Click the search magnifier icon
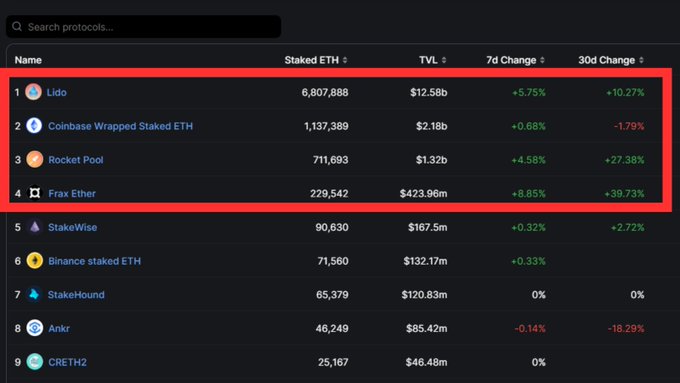Screen dimensions: 680x383 click(x=17, y=27)
